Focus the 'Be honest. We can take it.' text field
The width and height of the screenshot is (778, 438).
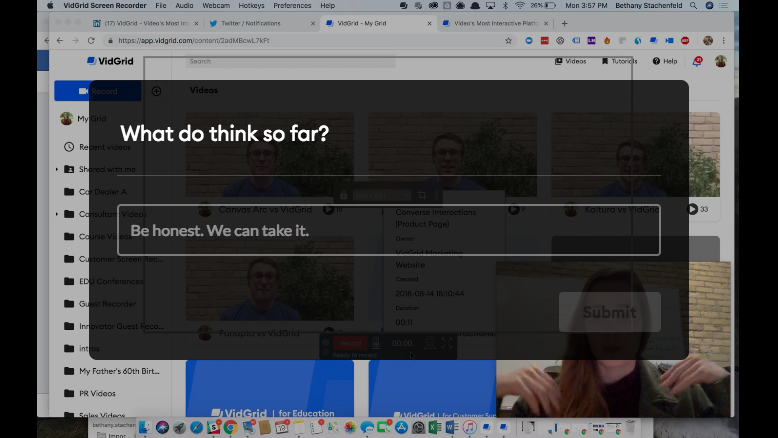tap(389, 230)
